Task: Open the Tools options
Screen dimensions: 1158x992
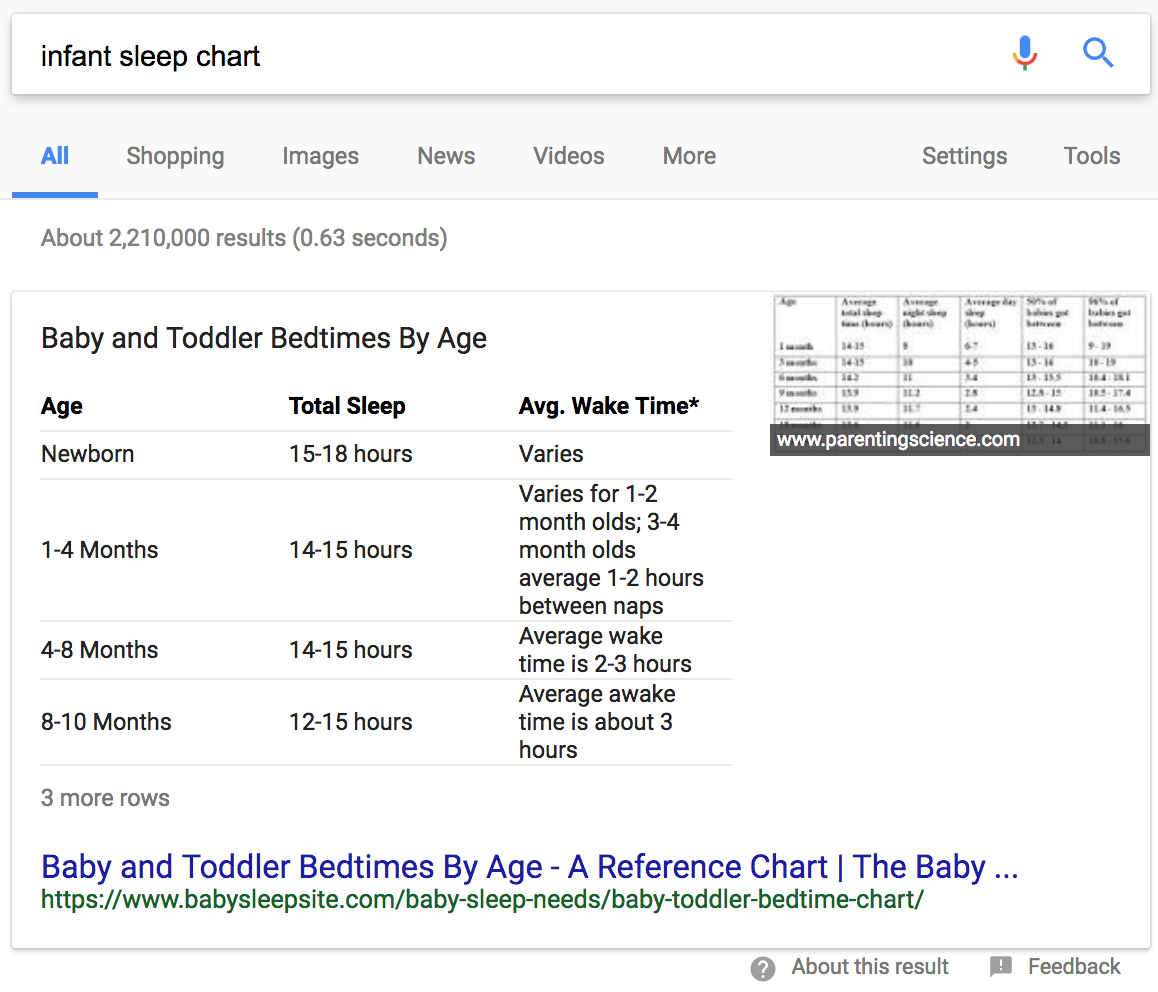Action: pos(1091,156)
